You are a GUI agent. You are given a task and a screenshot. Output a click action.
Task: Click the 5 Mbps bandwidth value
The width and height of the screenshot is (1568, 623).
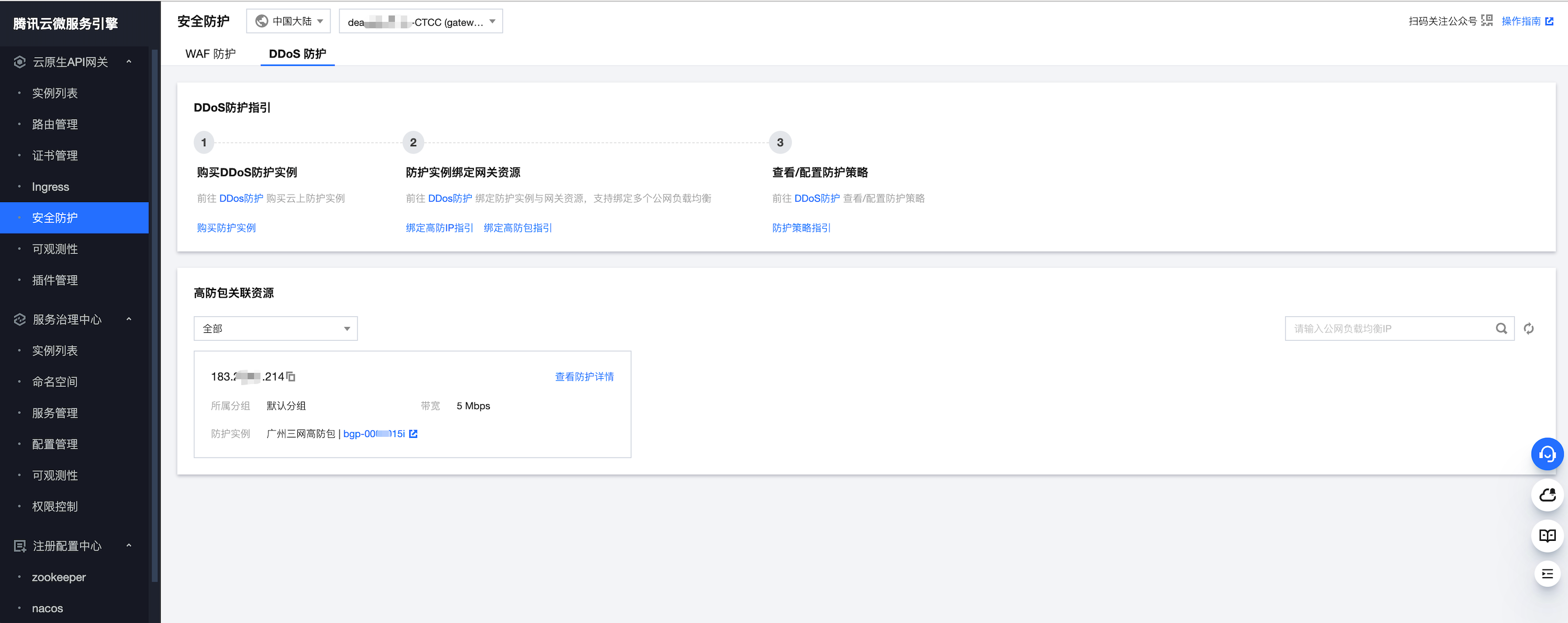pos(473,406)
